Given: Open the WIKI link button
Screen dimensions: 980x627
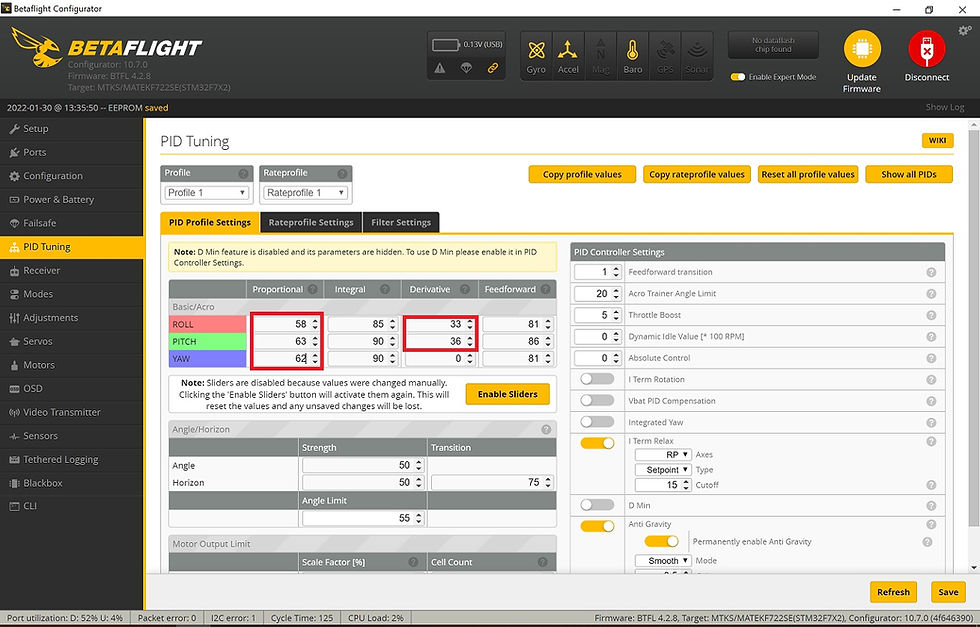Looking at the screenshot, I should [x=937, y=141].
